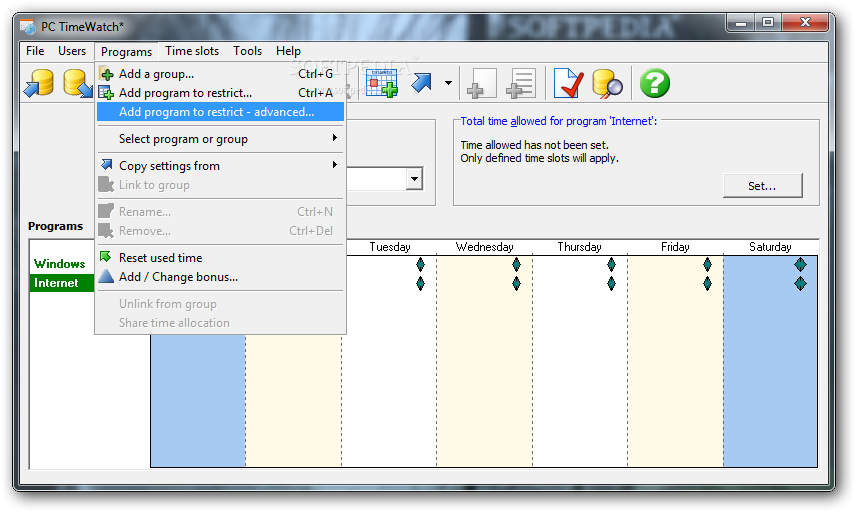Click the calendar add time slot icon
856x512 pixels.
tap(382, 84)
